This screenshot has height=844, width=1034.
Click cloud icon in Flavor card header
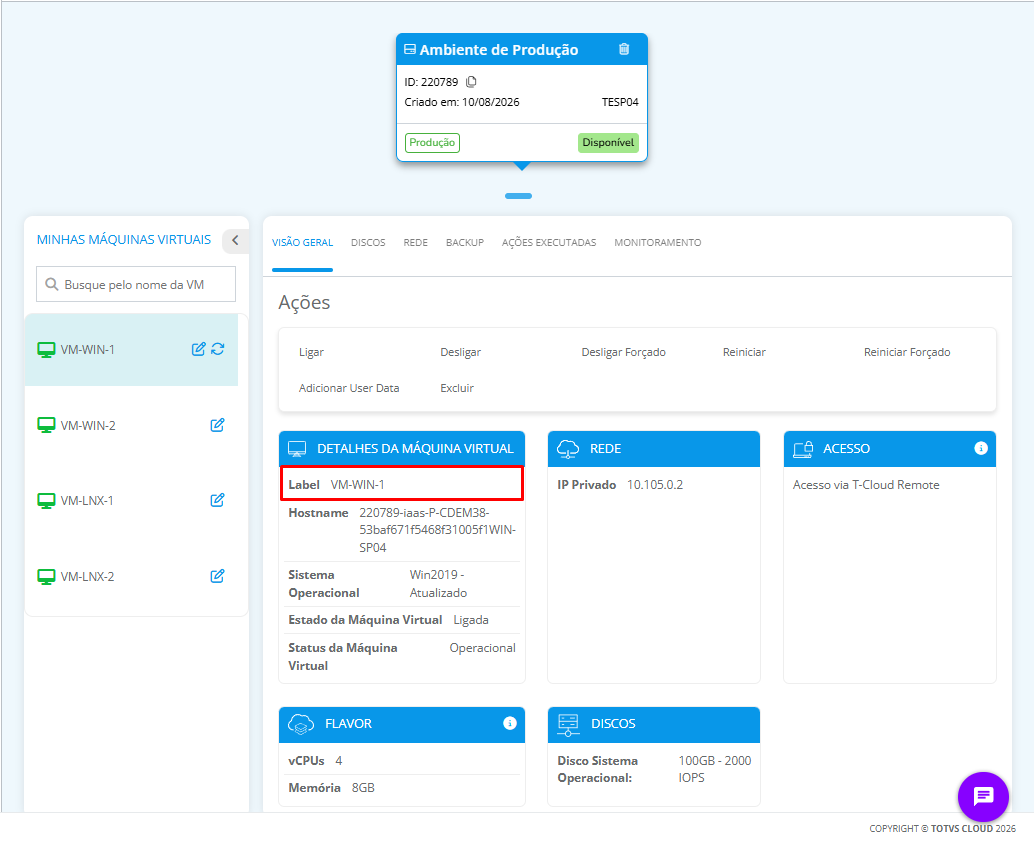[x=301, y=724]
